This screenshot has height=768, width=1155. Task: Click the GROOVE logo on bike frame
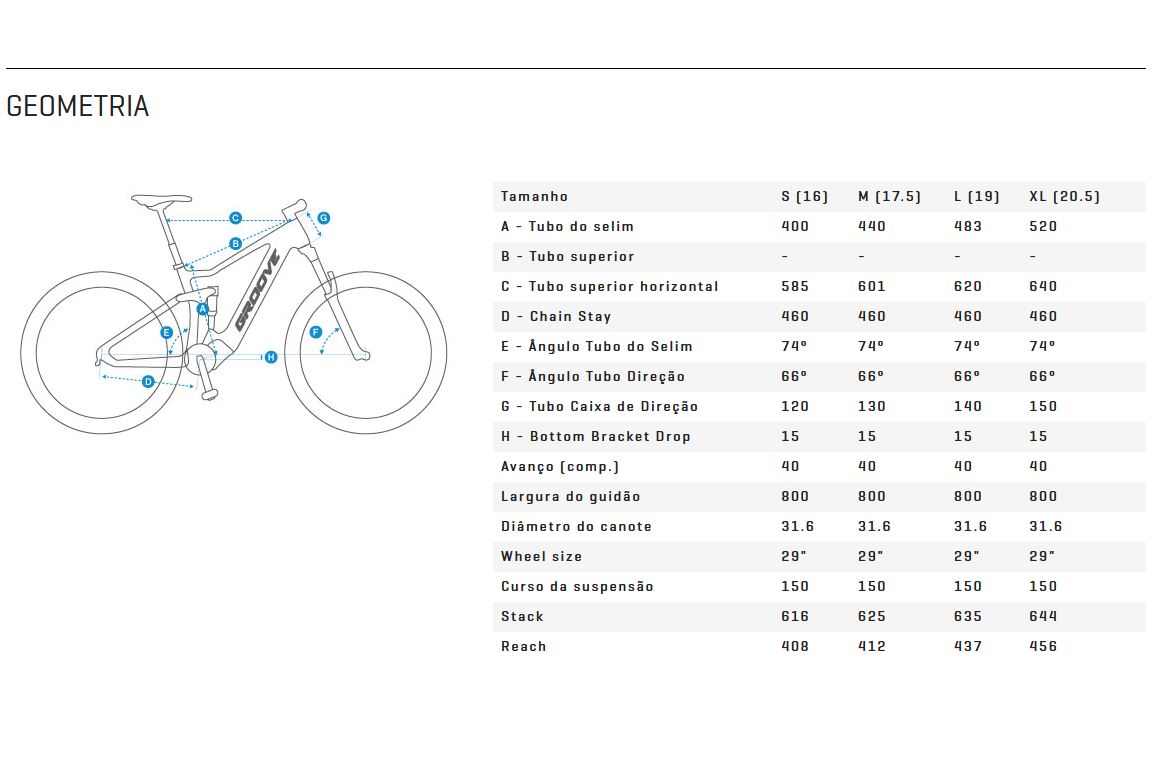(x=257, y=290)
